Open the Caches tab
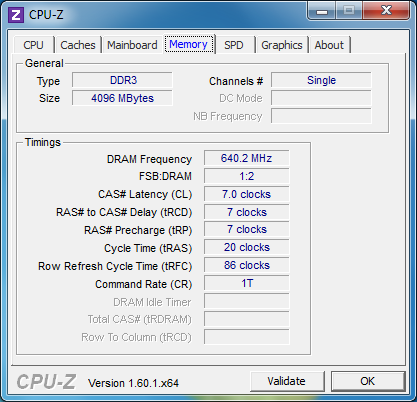417x402 pixels. pyautogui.click(x=78, y=45)
